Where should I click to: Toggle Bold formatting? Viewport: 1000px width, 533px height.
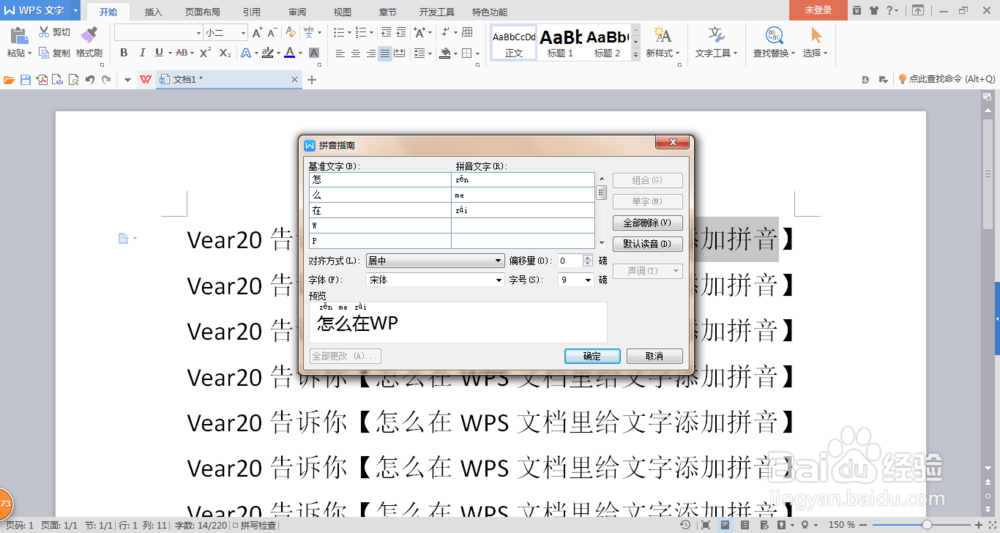124,53
